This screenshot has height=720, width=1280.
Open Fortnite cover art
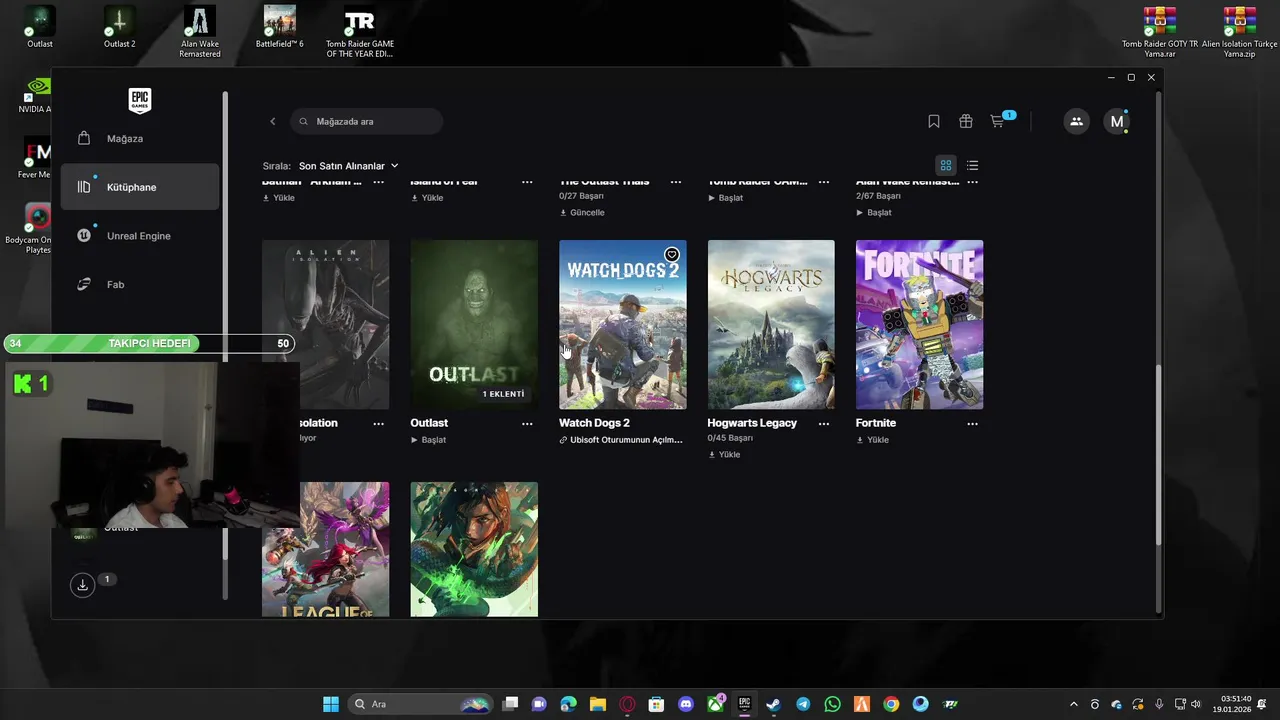[x=919, y=324]
